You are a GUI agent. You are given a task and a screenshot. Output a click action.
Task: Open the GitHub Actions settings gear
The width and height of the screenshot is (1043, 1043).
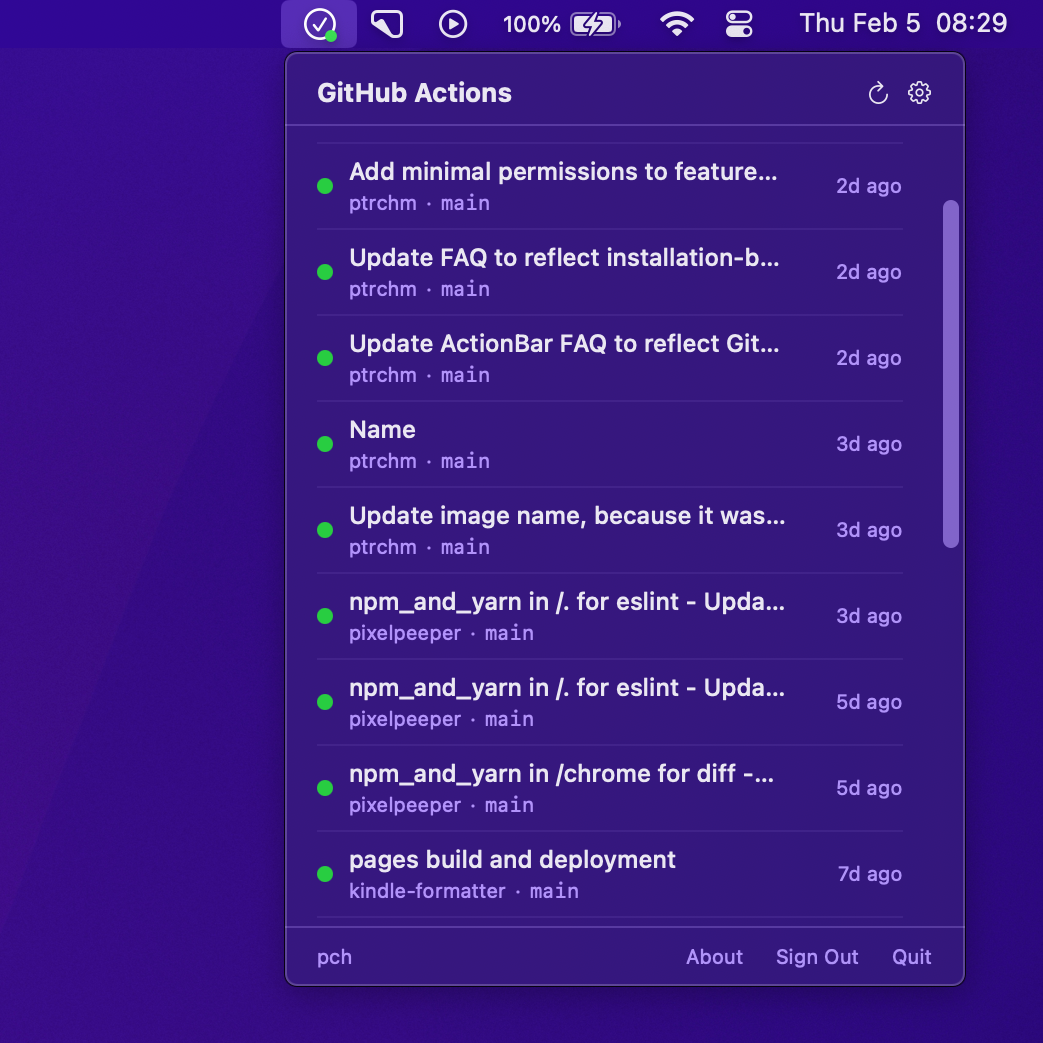point(919,92)
